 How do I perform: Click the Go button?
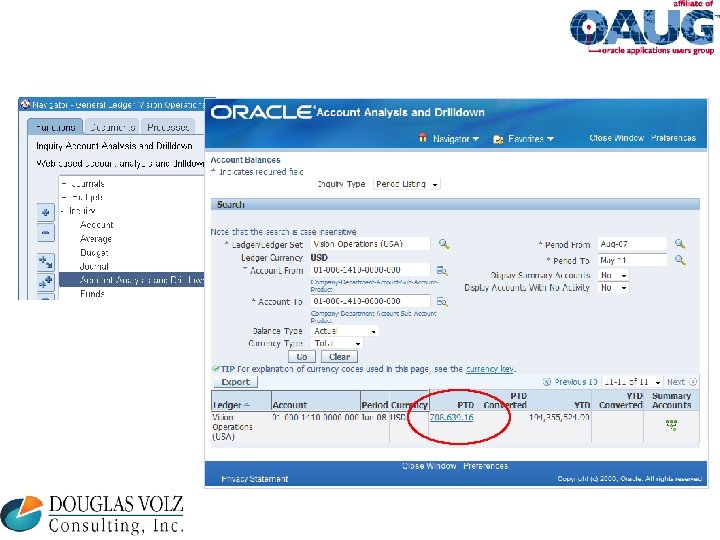pos(302,356)
